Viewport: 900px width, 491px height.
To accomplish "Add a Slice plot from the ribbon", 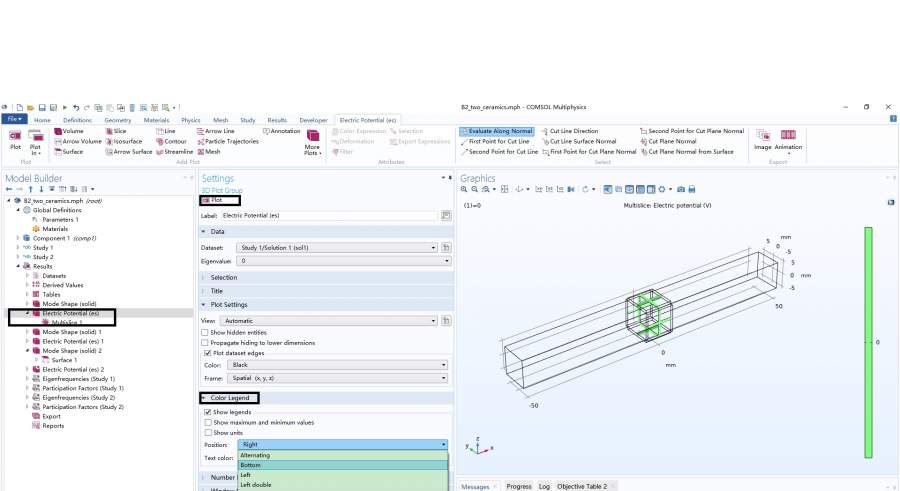I will tap(108, 131).
